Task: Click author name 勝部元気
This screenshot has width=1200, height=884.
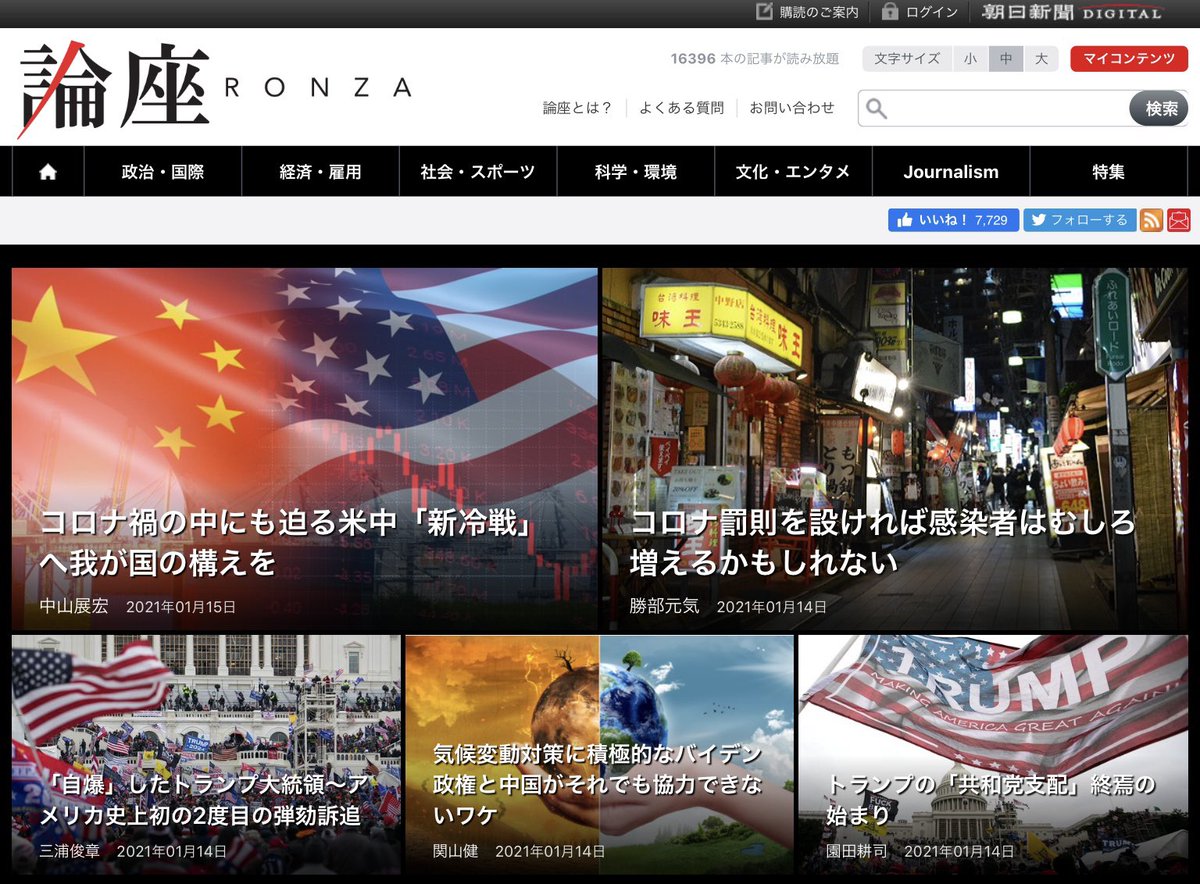Action: click(665, 606)
